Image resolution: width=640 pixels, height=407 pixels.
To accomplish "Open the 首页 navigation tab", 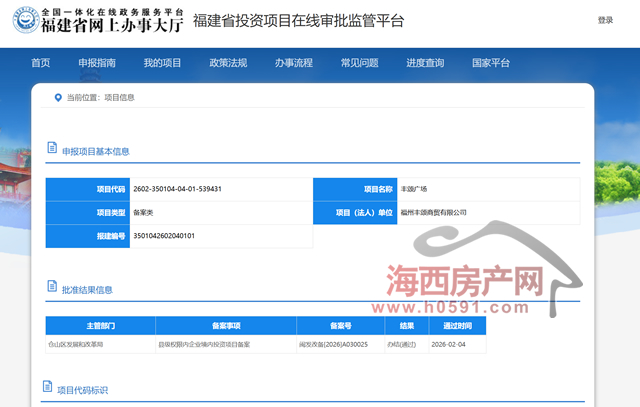I will 40,63.
